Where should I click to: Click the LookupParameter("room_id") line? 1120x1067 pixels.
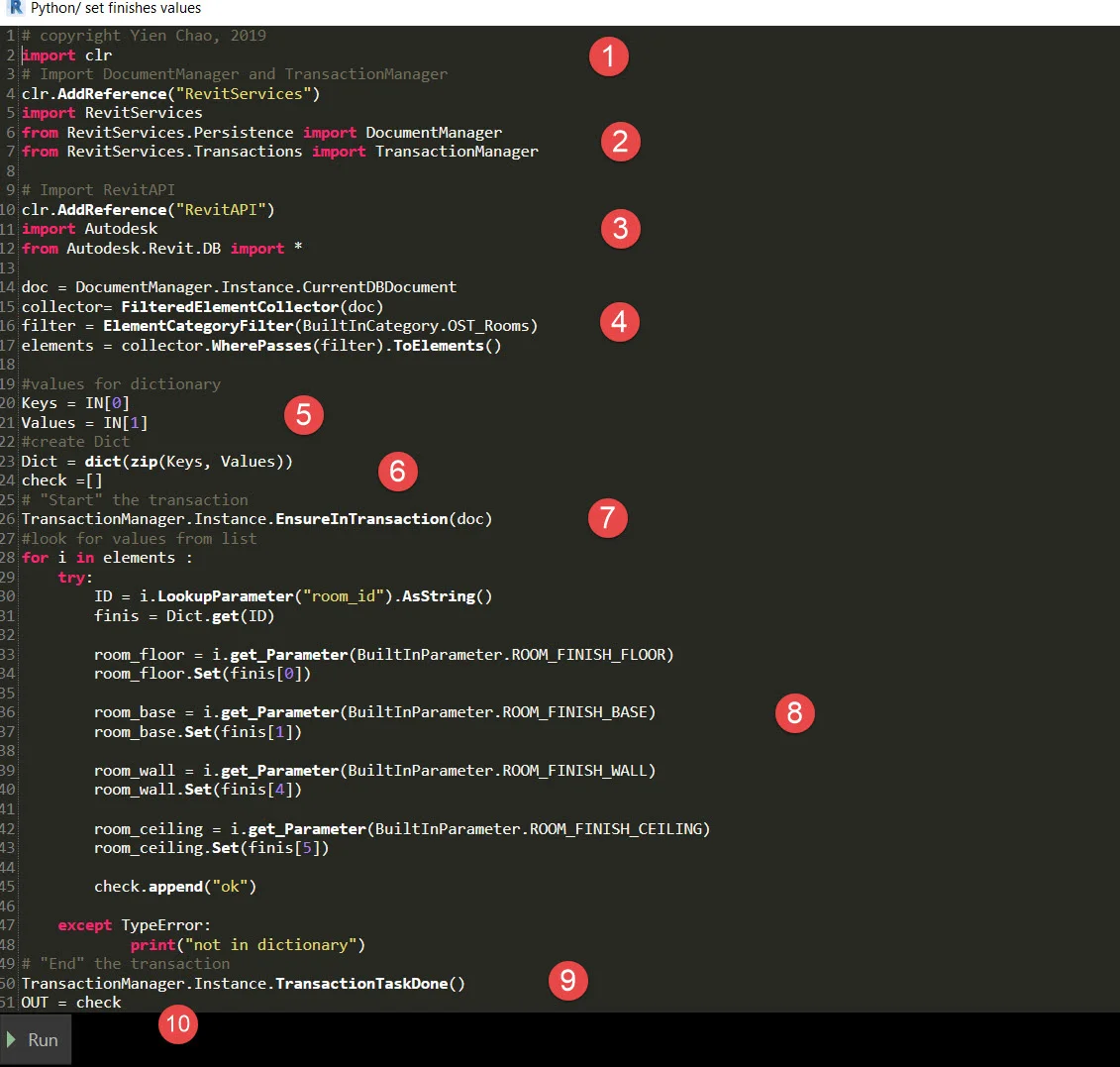[293, 596]
